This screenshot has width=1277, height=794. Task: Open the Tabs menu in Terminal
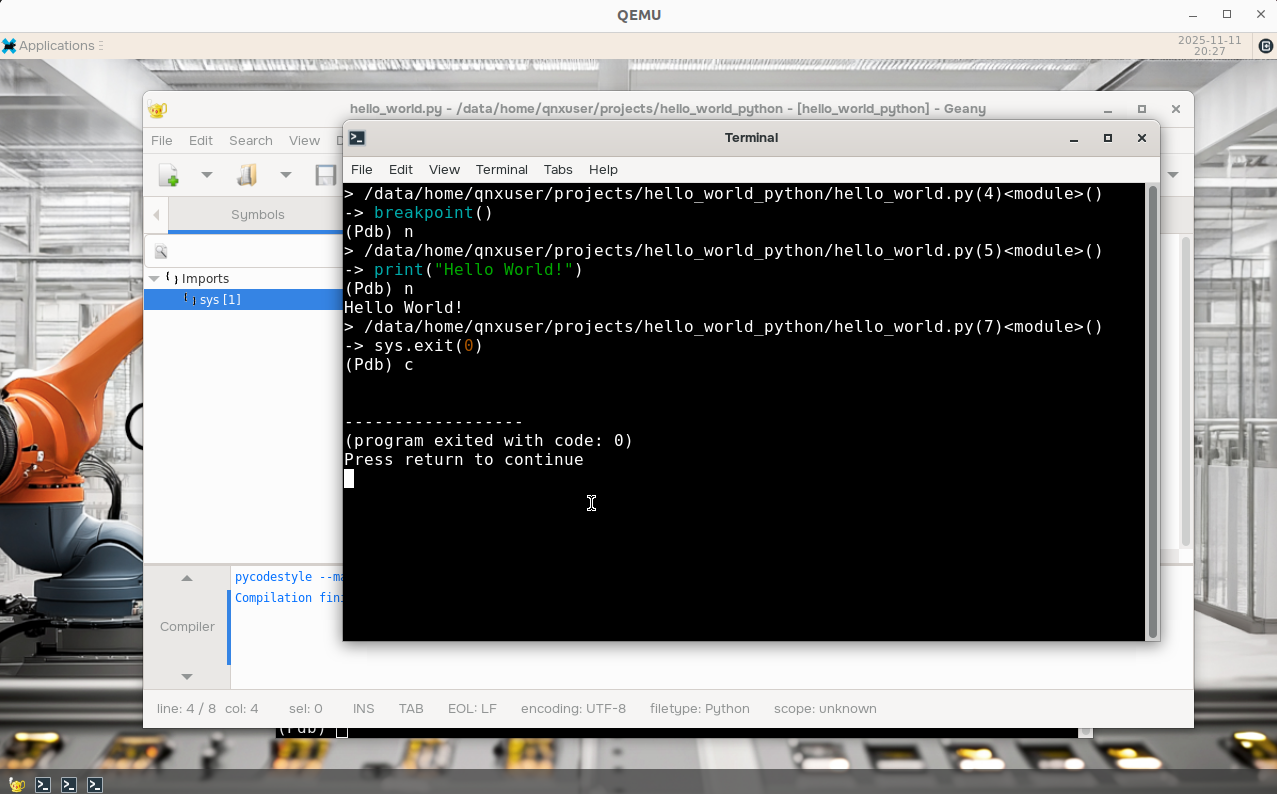[558, 169]
